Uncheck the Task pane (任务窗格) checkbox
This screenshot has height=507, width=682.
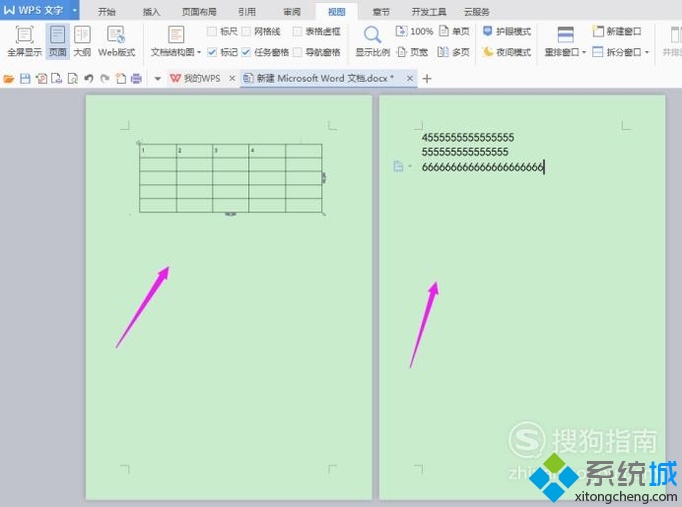[x=246, y=52]
